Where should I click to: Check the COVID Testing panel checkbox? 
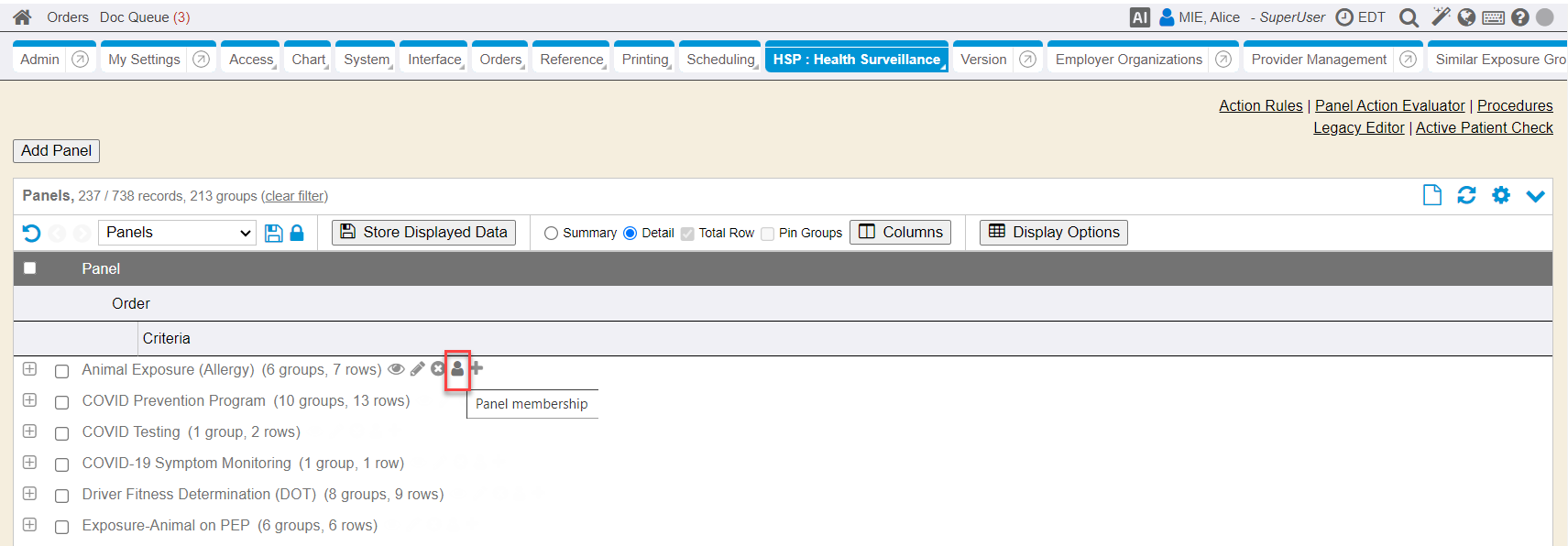pos(62,433)
